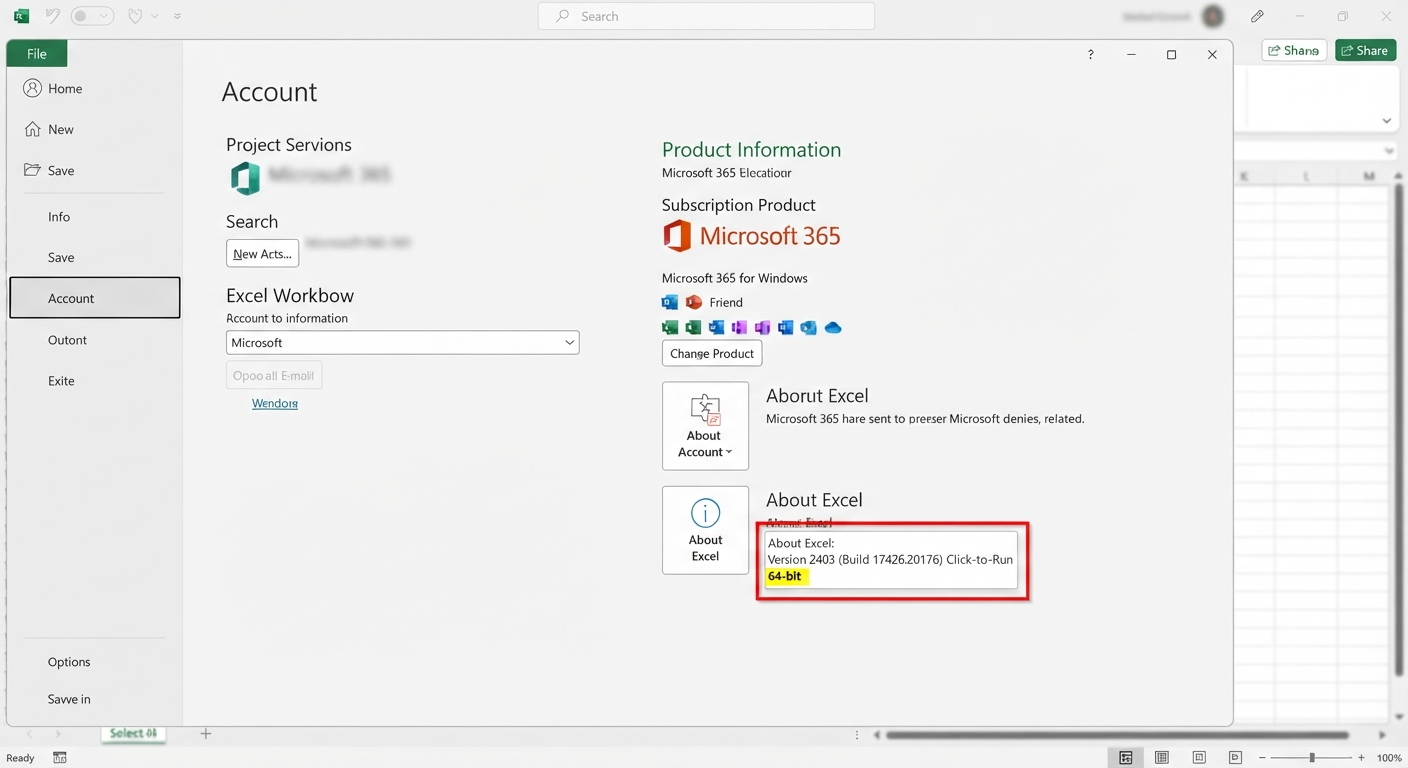Click the Version 2403 build text
1408x768 pixels.
coord(890,560)
